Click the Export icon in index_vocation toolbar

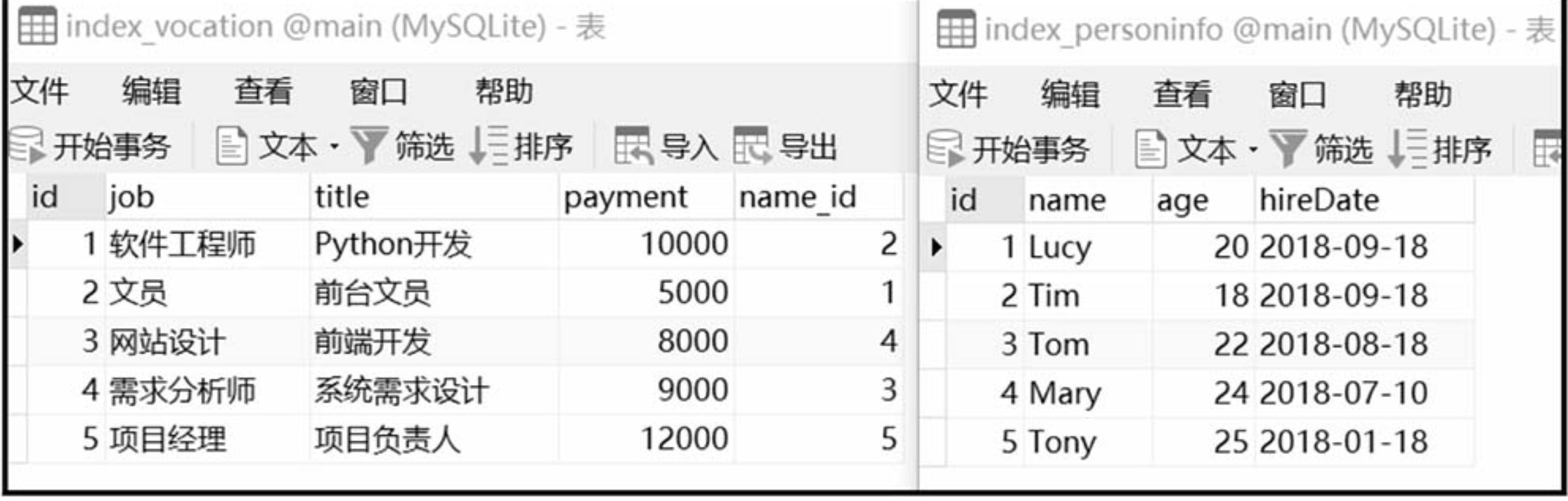(752, 146)
